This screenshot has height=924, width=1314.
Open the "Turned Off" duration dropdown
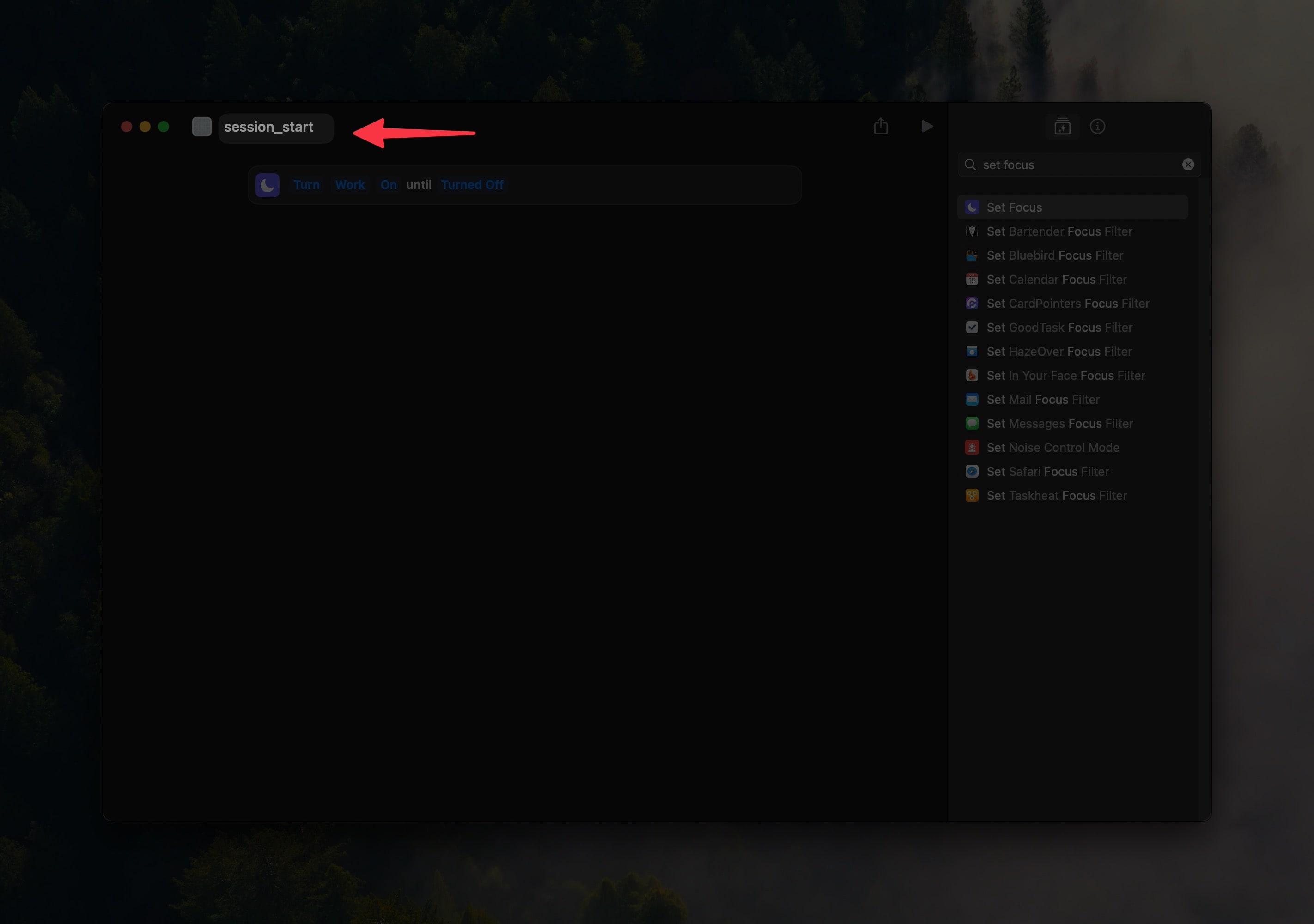coord(472,184)
